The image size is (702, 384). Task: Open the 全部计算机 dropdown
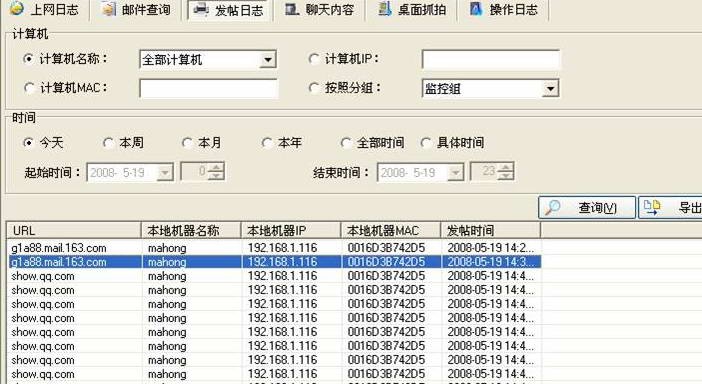tap(267, 60)
